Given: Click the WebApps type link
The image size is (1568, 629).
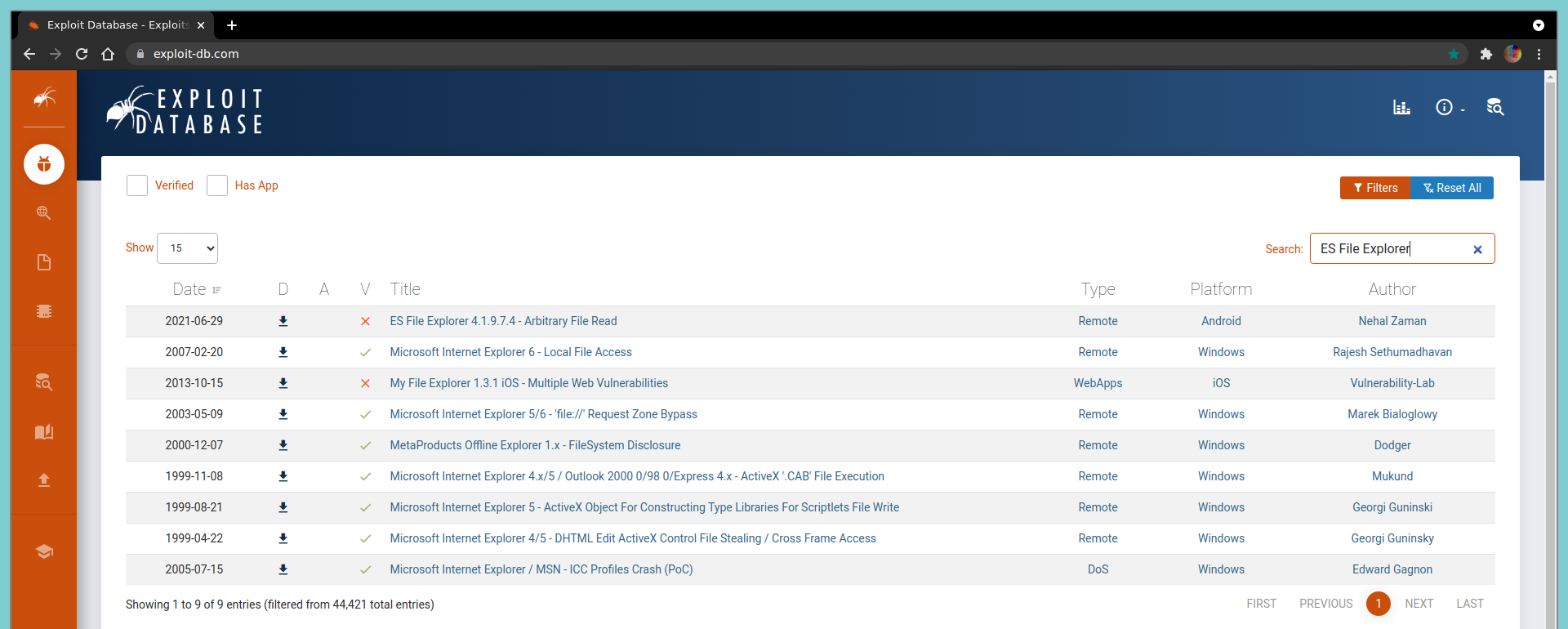Looking at the screenshot, I should pos(1098,383).
